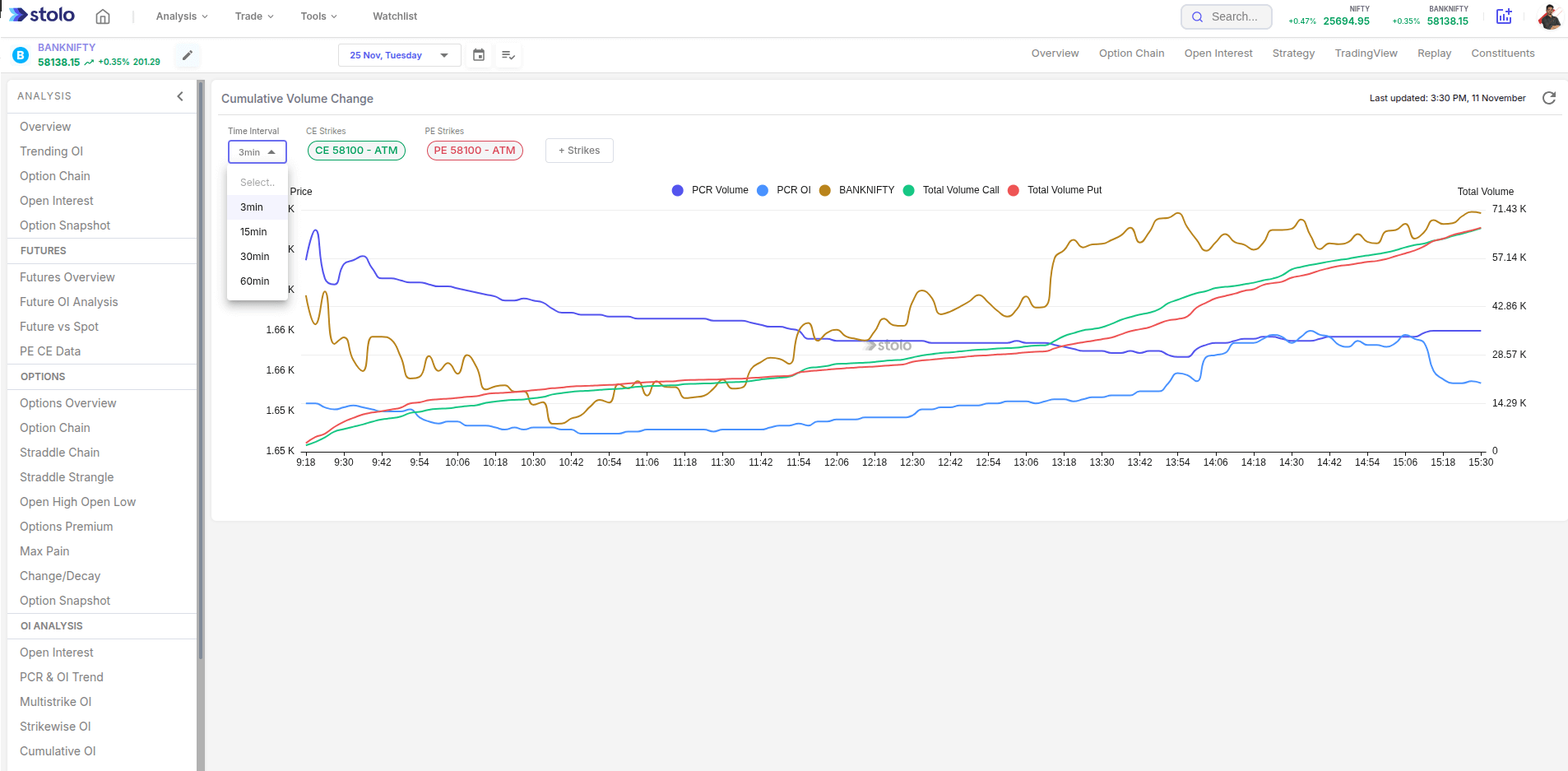Open the Home page icon
Screen dimensions: 1568x771
[104, 16]
